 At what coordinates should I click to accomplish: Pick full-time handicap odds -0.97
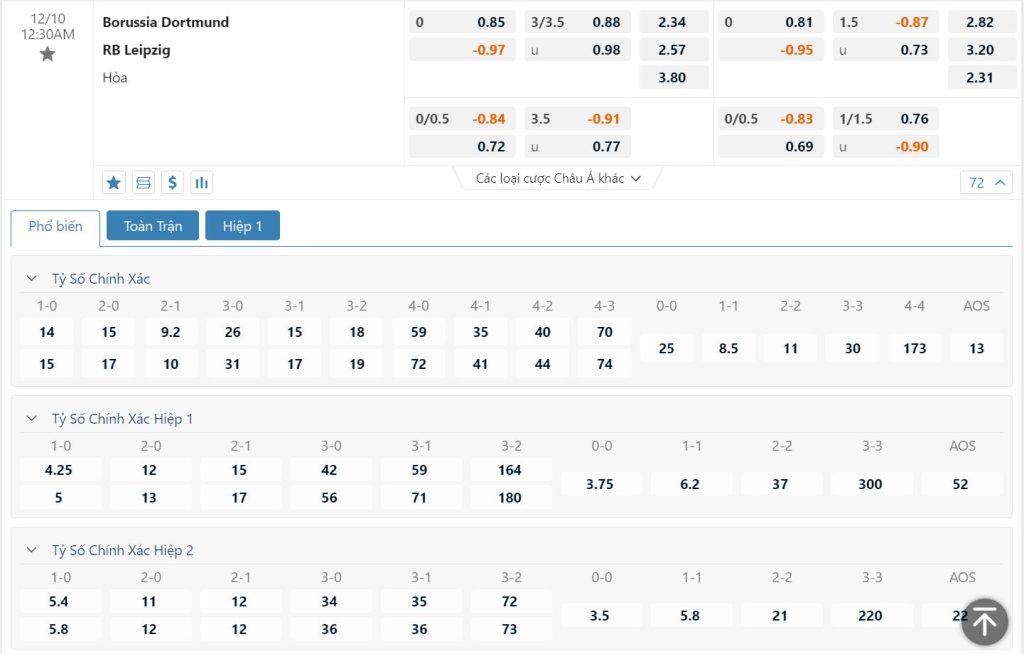pos(462,50)
